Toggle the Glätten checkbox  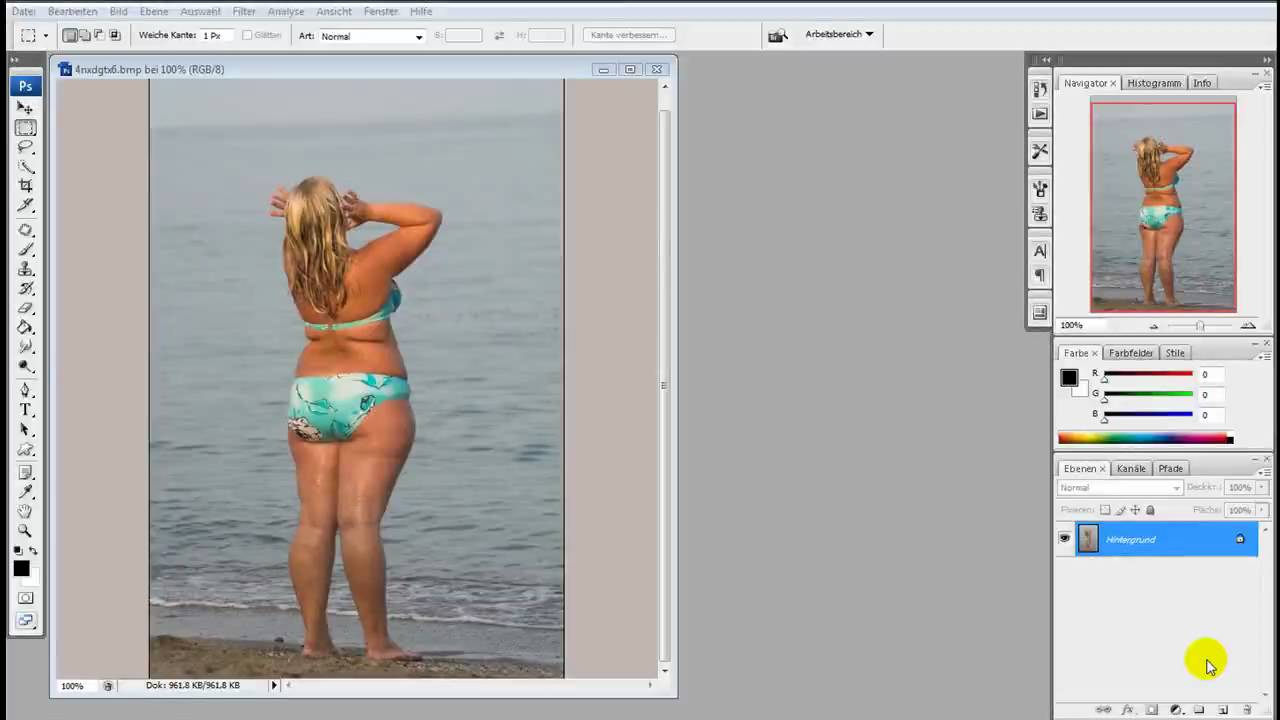tap(247, 35)
